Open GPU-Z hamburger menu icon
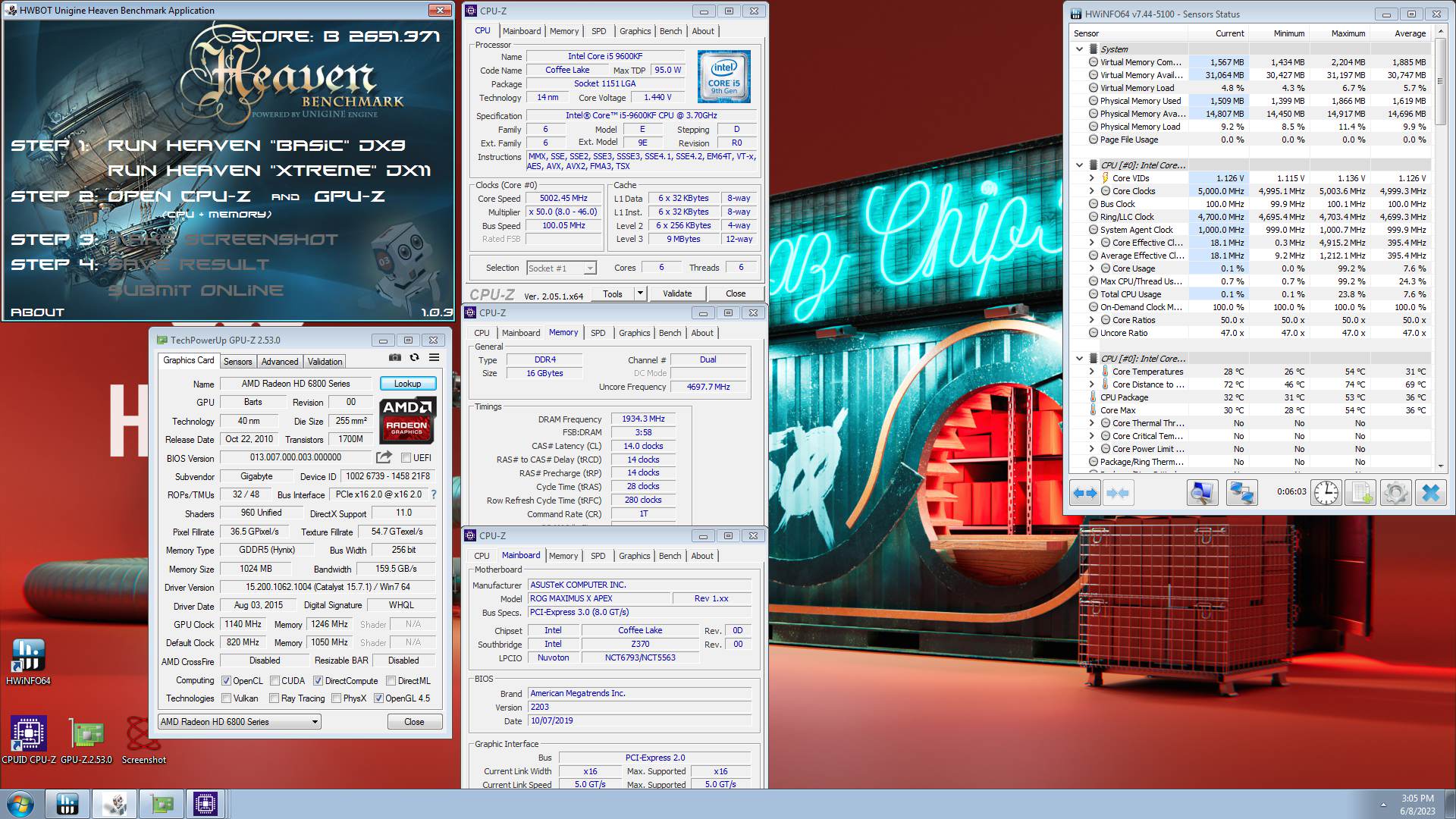This screenshot has height=819, width=1456. 434,357
